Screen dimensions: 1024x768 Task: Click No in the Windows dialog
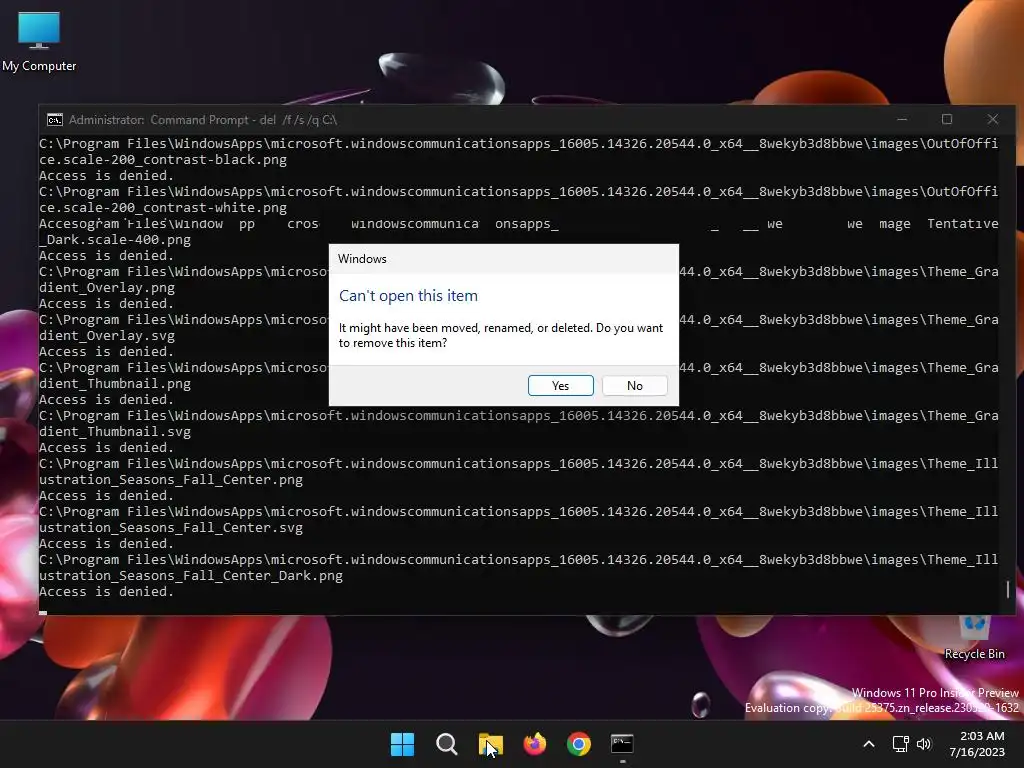pyautogui.click(x=634, y=385)
